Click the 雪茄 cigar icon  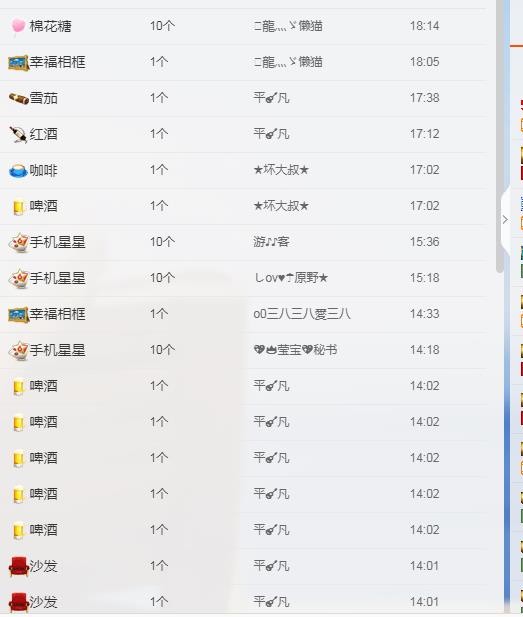click(x=18, y=98)
